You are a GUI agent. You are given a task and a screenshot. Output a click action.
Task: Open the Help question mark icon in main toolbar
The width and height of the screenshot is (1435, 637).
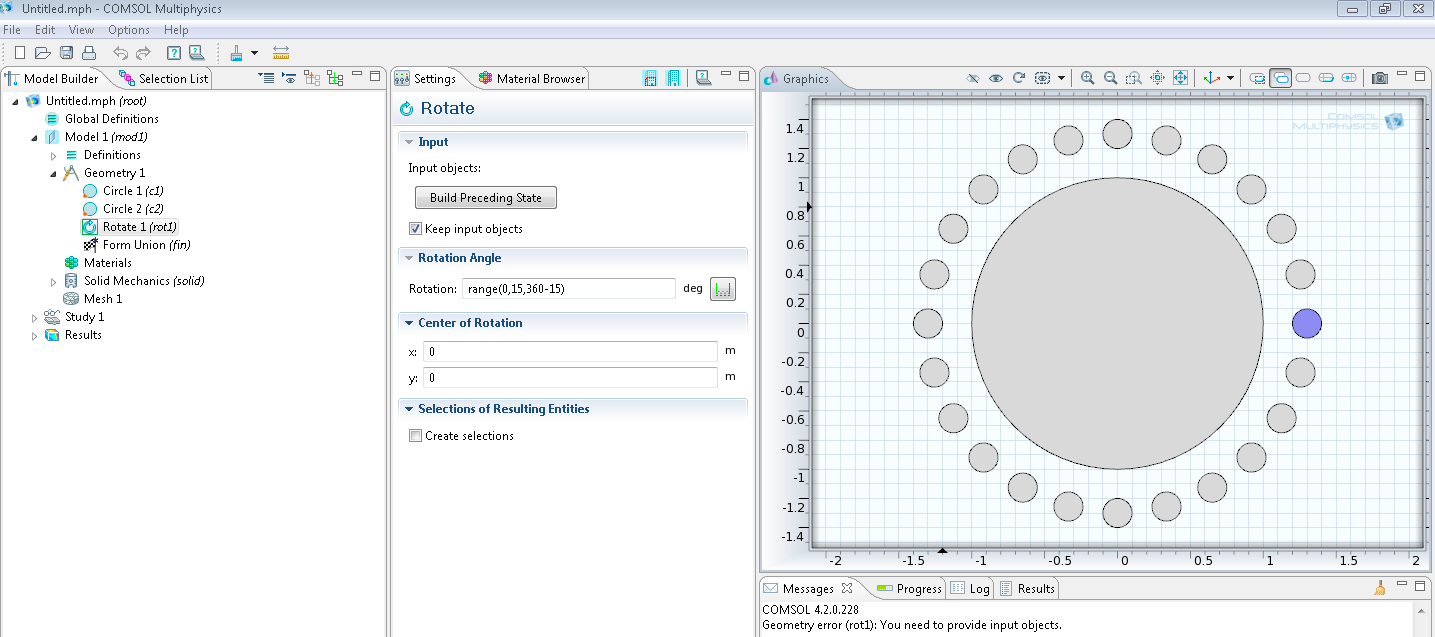coord(174,53)
